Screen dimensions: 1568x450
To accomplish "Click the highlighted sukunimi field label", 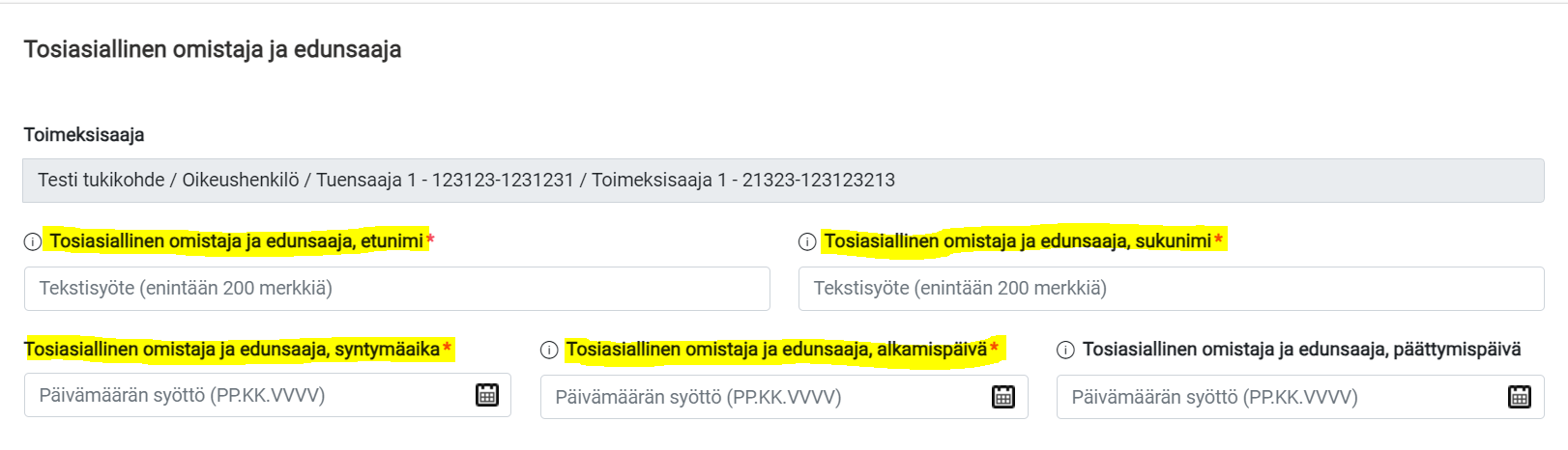I will (1017, 241).
